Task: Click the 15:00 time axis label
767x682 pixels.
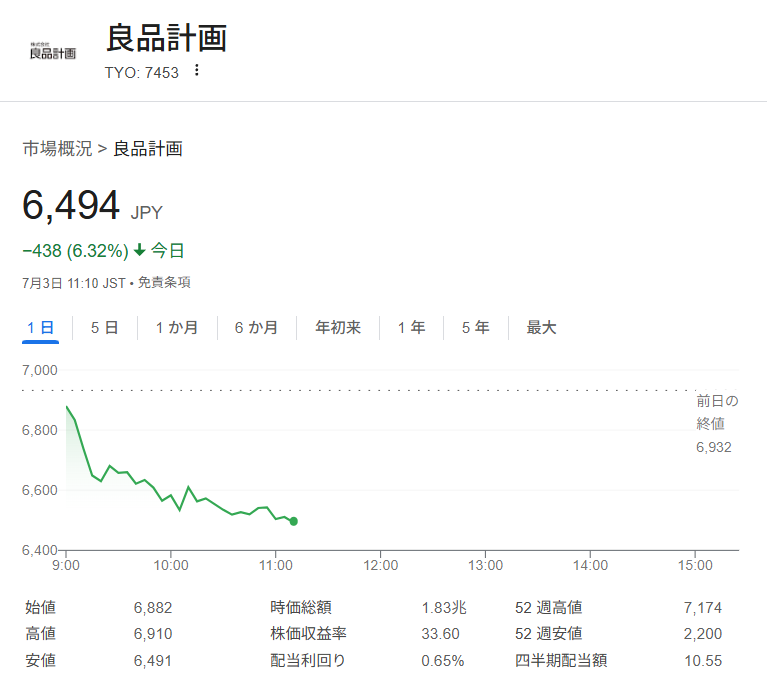Action: (695, 566)
